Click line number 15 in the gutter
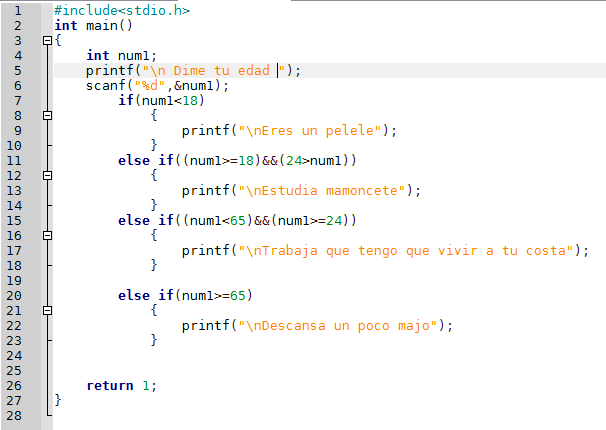This screenshot has width=606, height=430. (x=14, y=221)
